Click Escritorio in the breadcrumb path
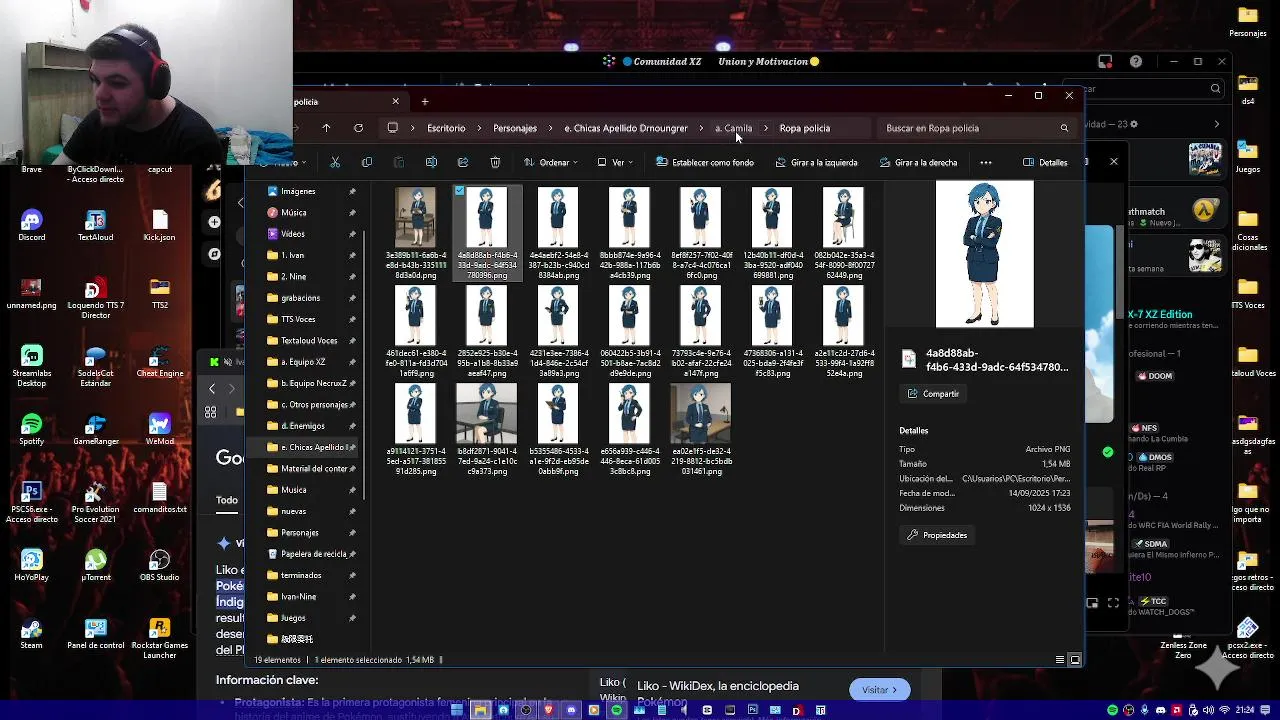This screenshot has width=1280, height=720. [446, 128]
